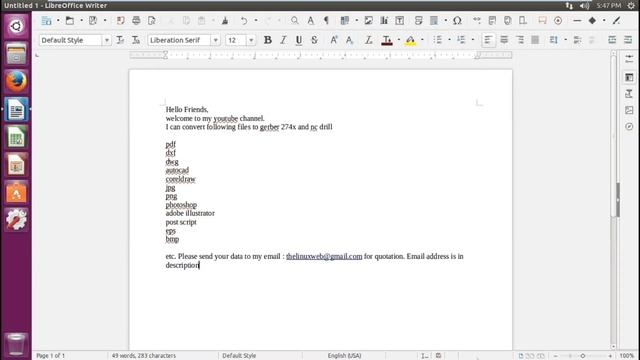Expand the font size 12 dropdown
The image size is (640, 360).
click(251, 40)
